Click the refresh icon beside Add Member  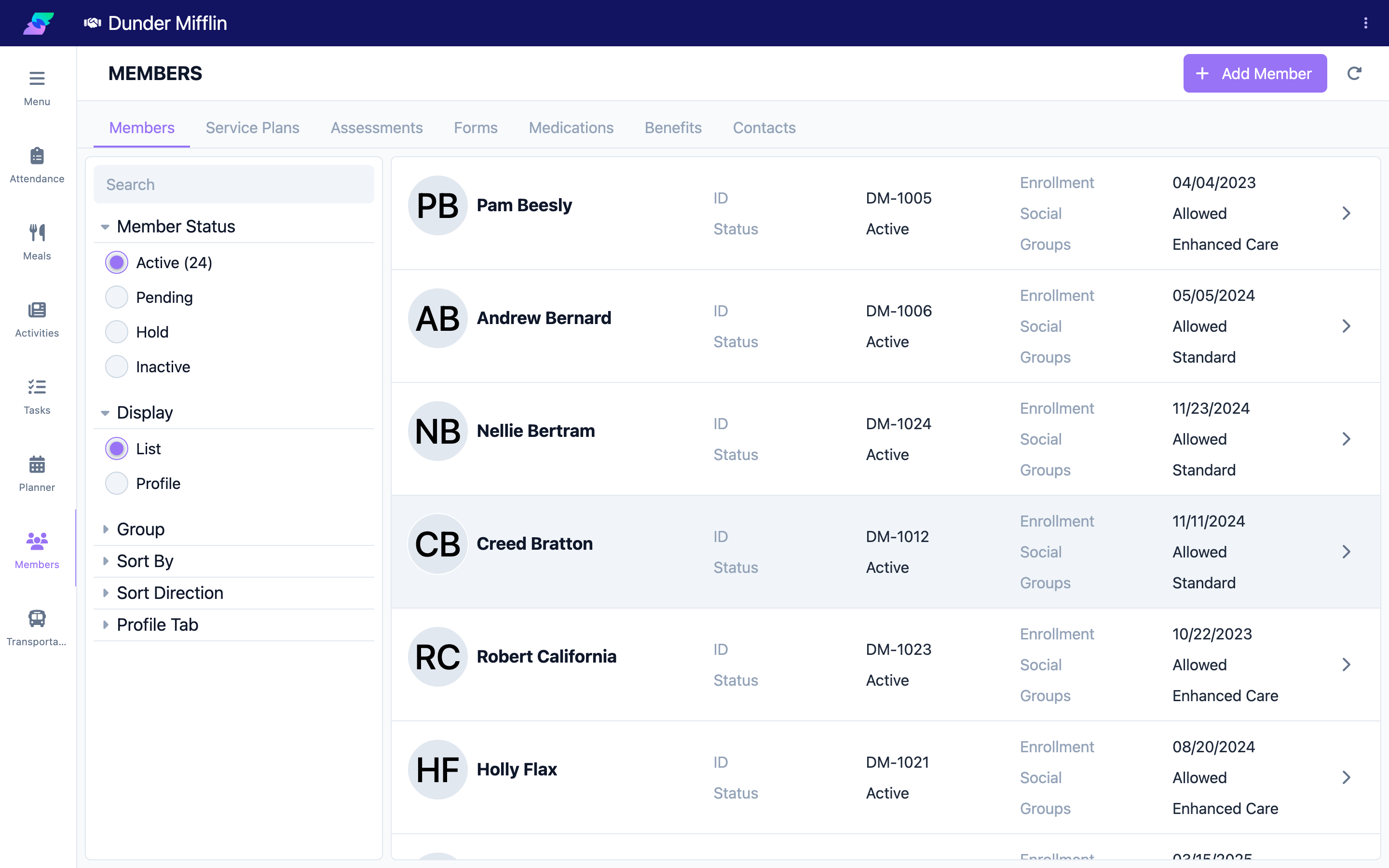point(1354,73)
